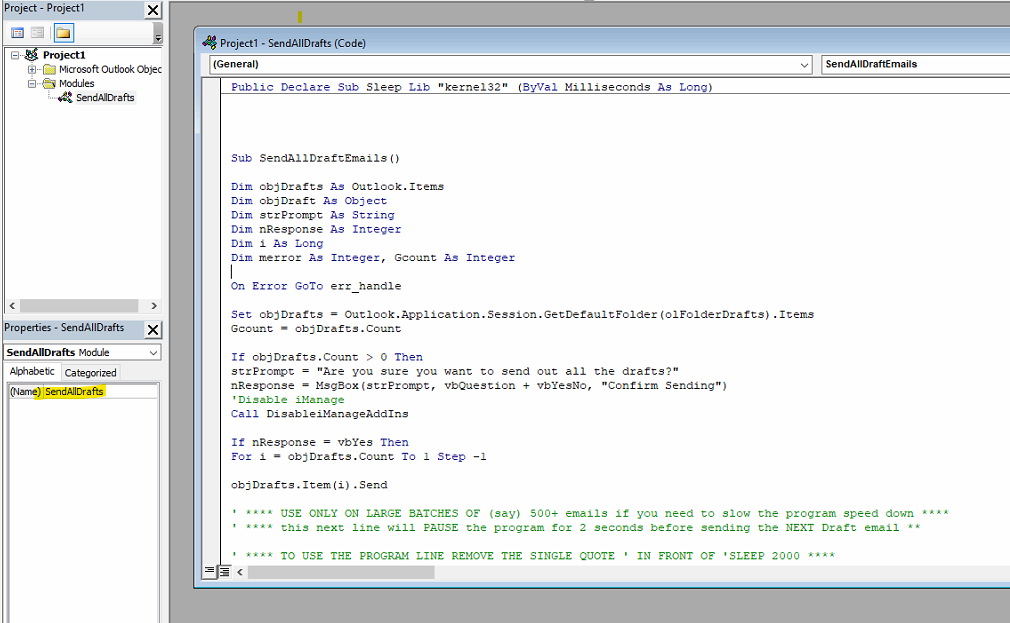
Task: Click the (Name) property value field
Action: [100, 392]
